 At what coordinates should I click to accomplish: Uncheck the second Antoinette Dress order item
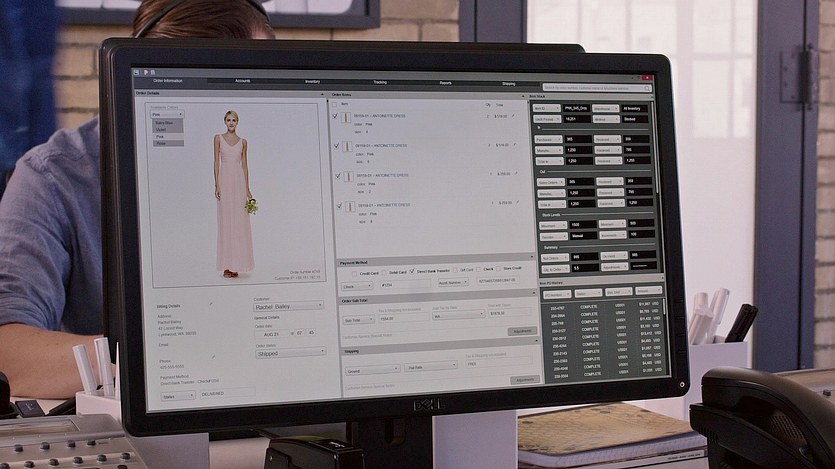(337, 145)
